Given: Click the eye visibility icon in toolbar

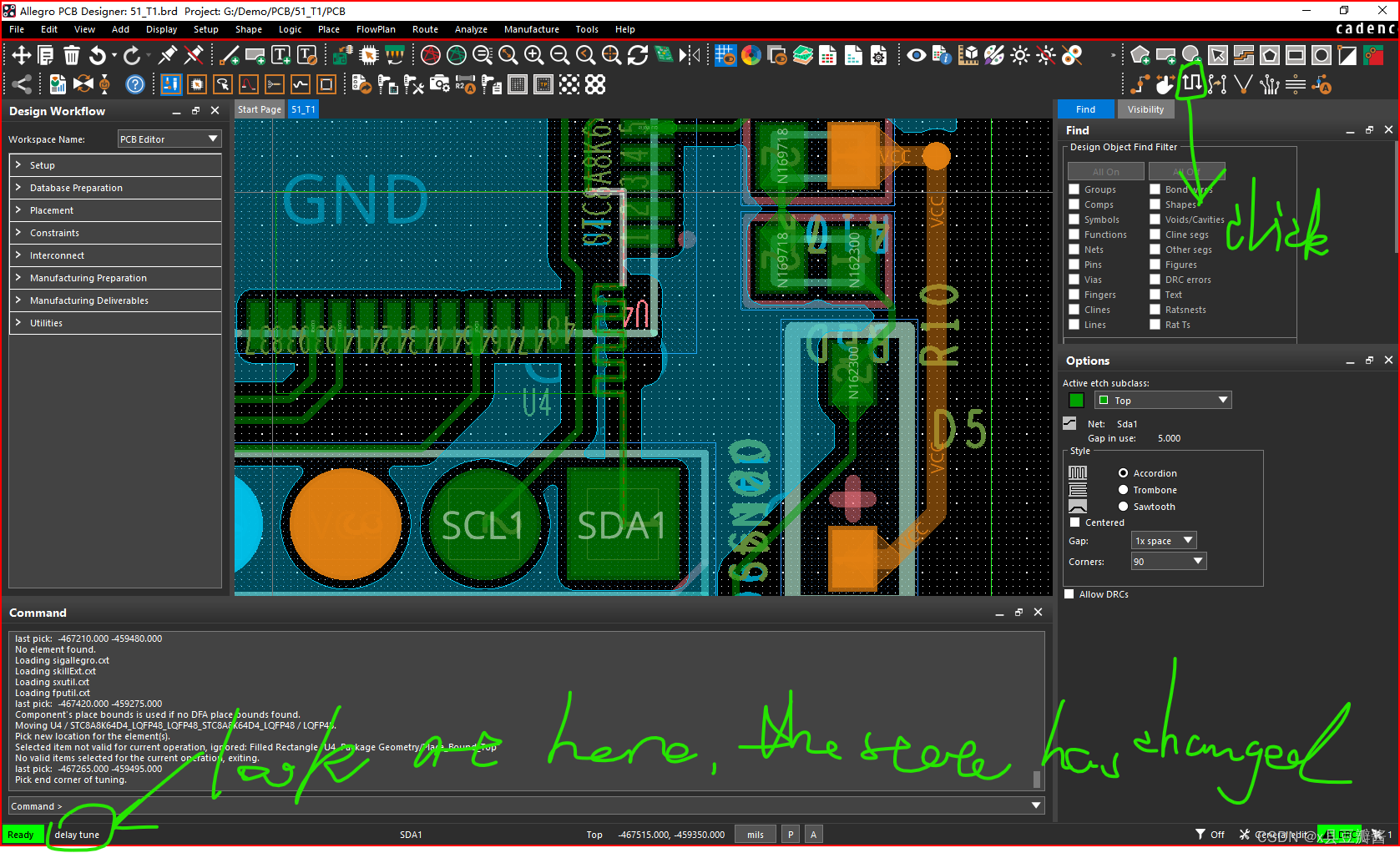Looking at the screenshot, I should pos(917,55).
